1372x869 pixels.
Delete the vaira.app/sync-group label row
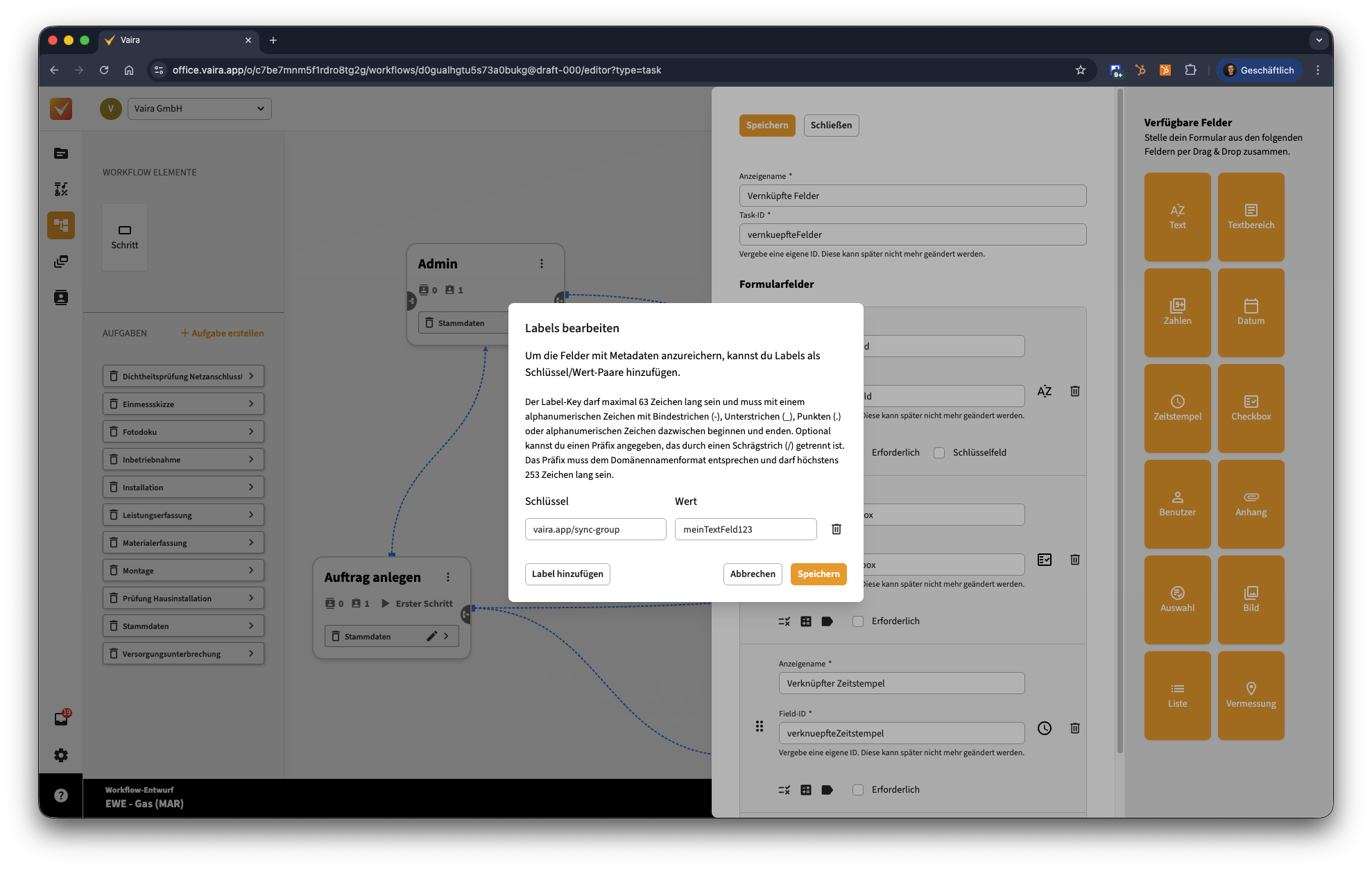coord(837,529)
